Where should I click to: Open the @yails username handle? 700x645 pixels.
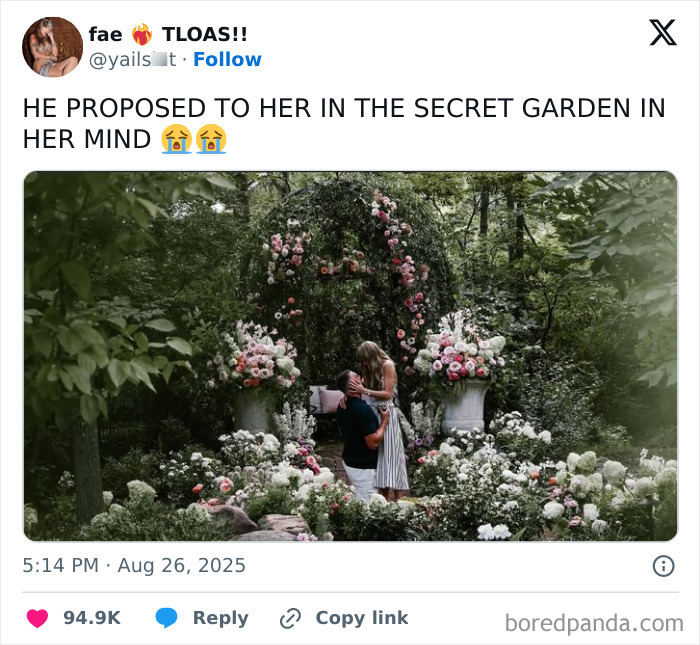click(133, 59)
